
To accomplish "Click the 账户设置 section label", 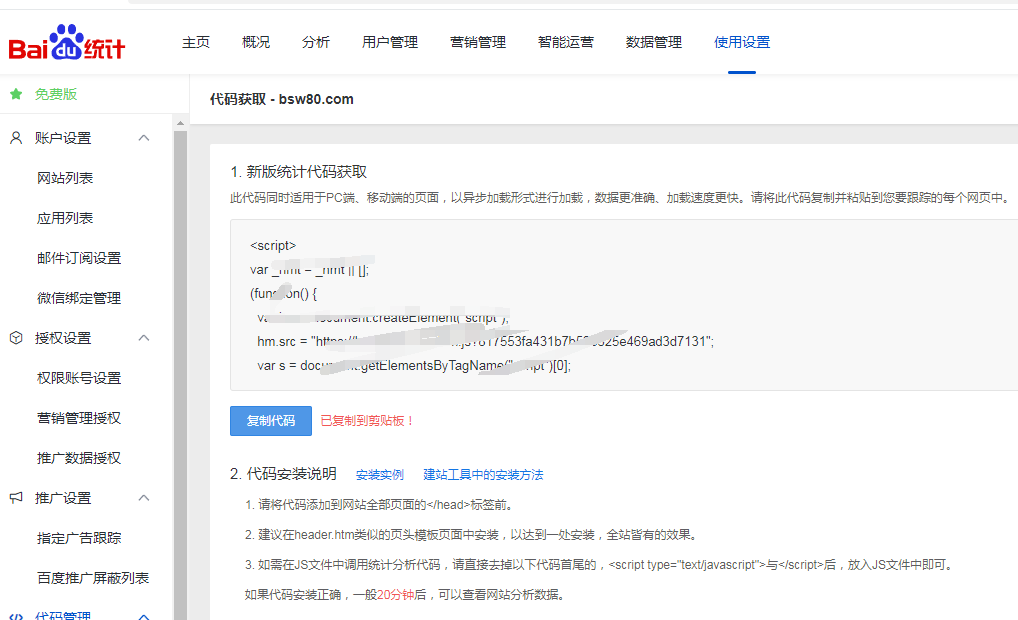I will click(x=63, y=138).
